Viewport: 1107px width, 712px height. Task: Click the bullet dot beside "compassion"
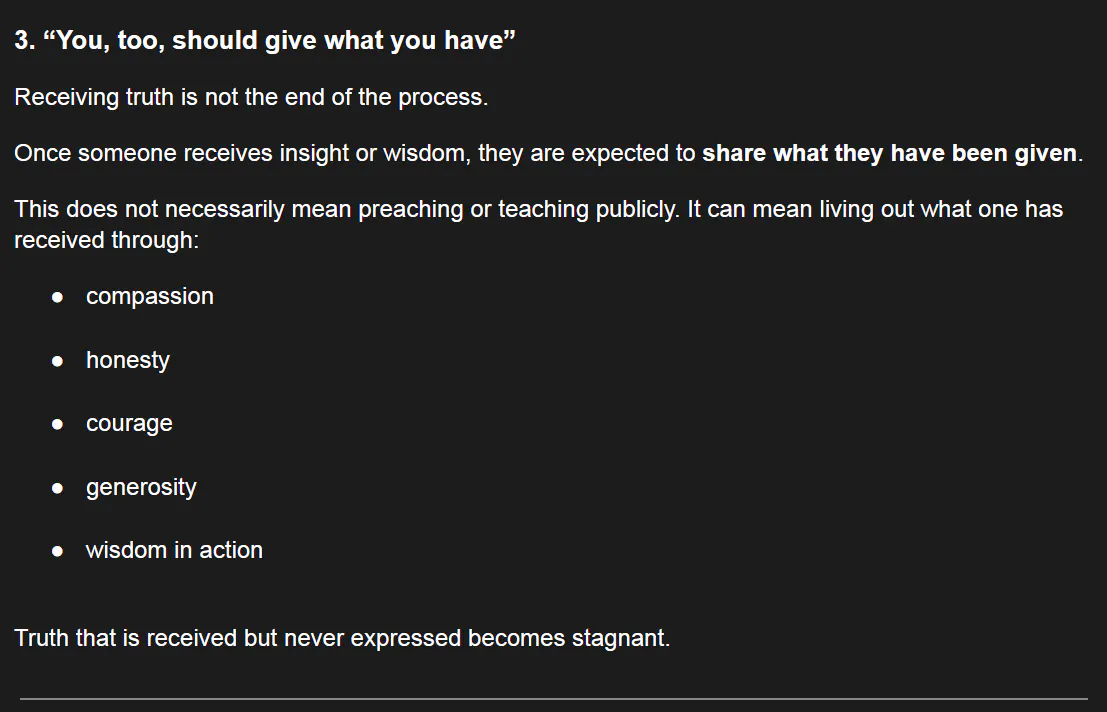coord(58,297)
